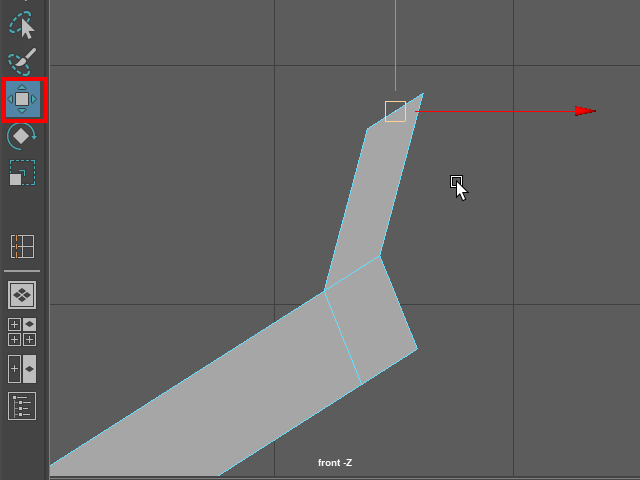The width and height of the screenshot is (640, 480).
Task: Pick the last-used edge loop tool icon
Action: tap(21, 246)
